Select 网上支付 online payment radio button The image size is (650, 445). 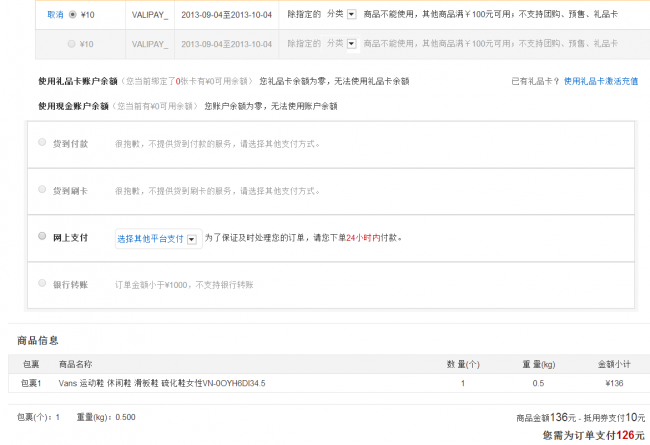tap(42, 237)
